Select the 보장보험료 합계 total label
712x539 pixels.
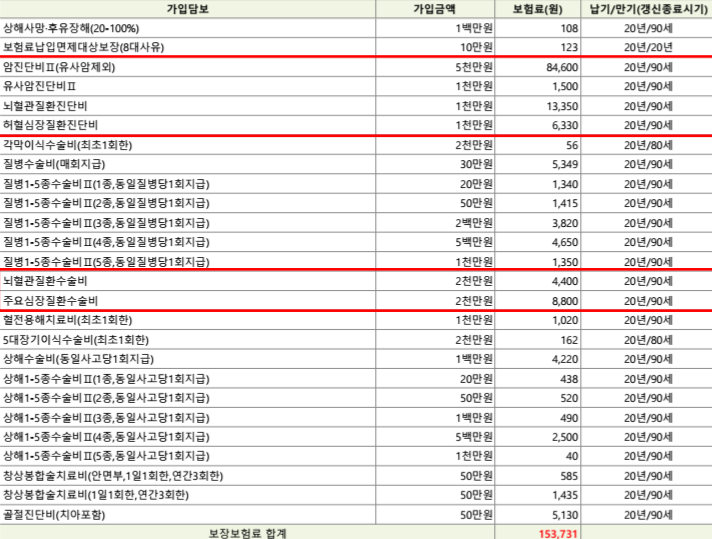coord(246,533)
